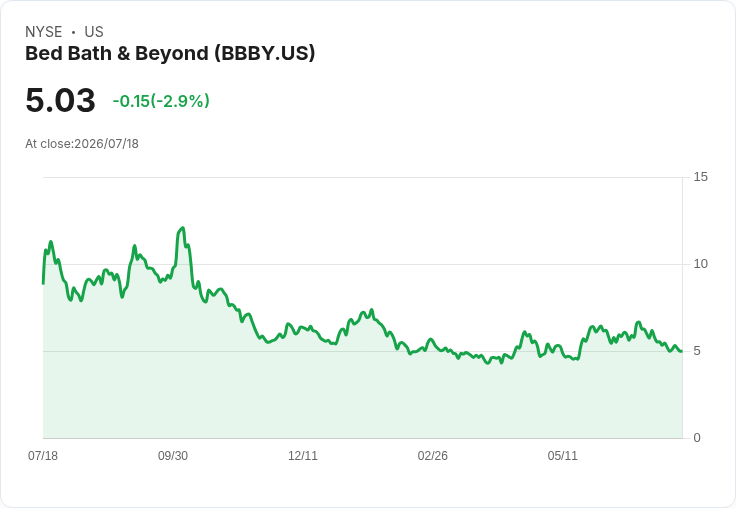Click the NYSE exchange label
Image resolution: width=736 pixels, height=508 pixels.
click(x=44, y=32)
